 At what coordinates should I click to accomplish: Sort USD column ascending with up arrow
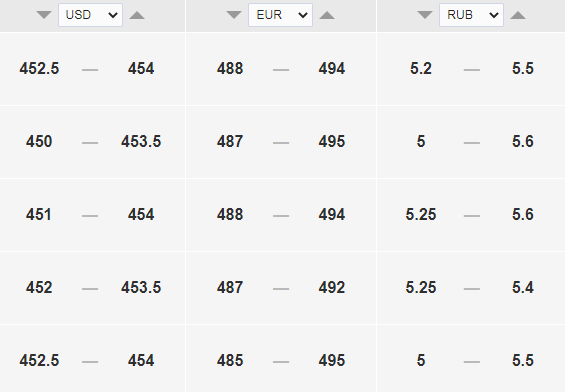(x=137, y=15)
